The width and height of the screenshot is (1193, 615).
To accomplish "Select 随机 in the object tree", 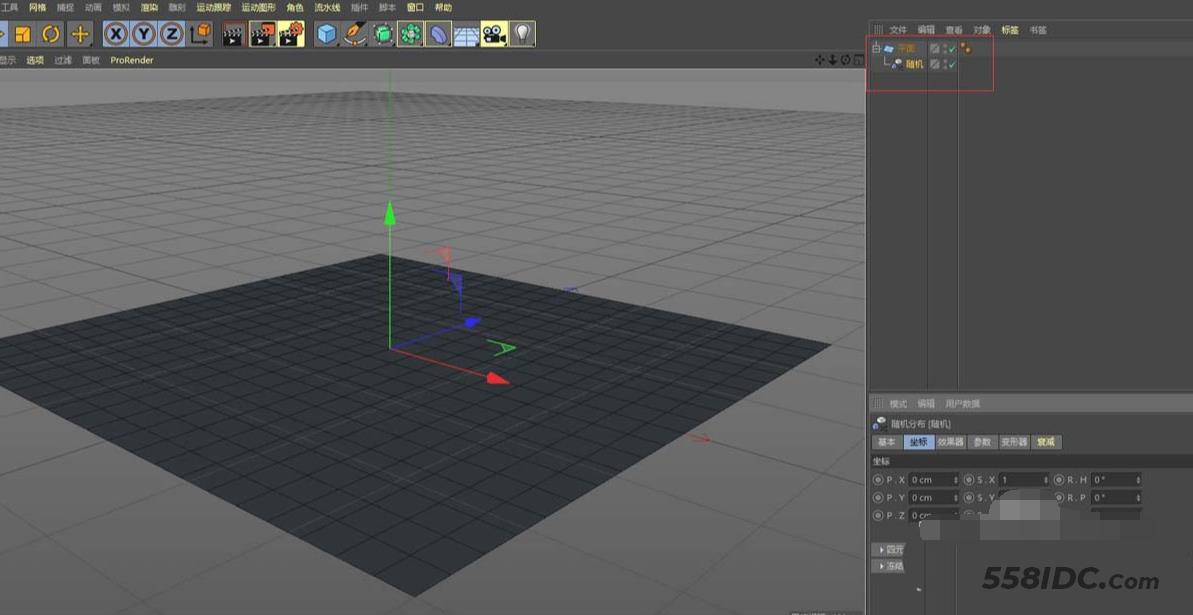I will coord(915,65).
